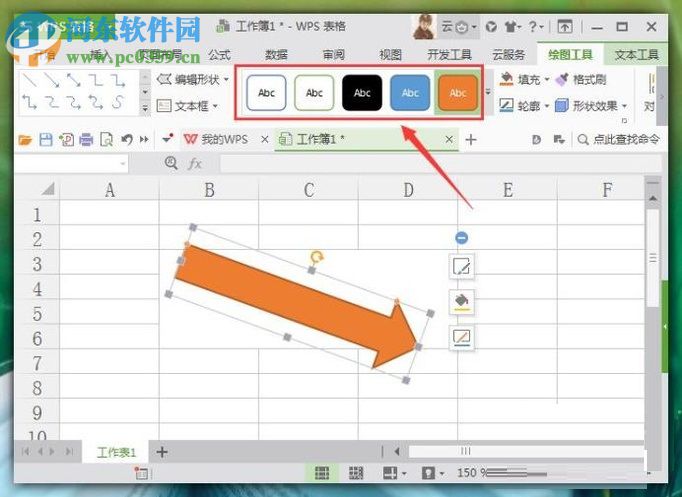Apply the blue Abc shape style

tap(410, 93)
